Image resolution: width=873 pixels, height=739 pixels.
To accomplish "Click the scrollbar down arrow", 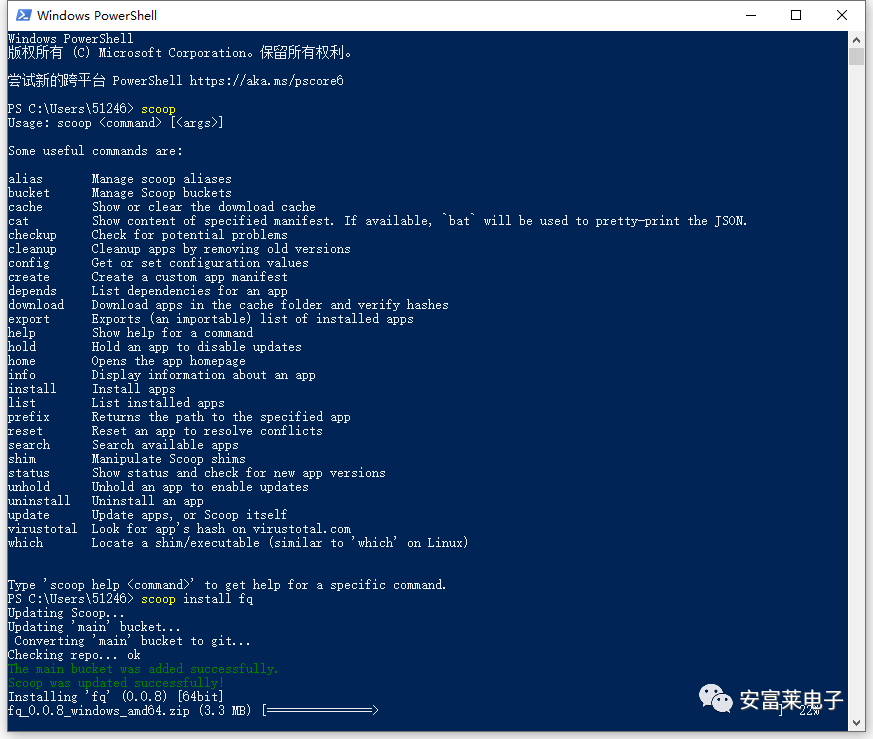I will [x=856, y=723].
